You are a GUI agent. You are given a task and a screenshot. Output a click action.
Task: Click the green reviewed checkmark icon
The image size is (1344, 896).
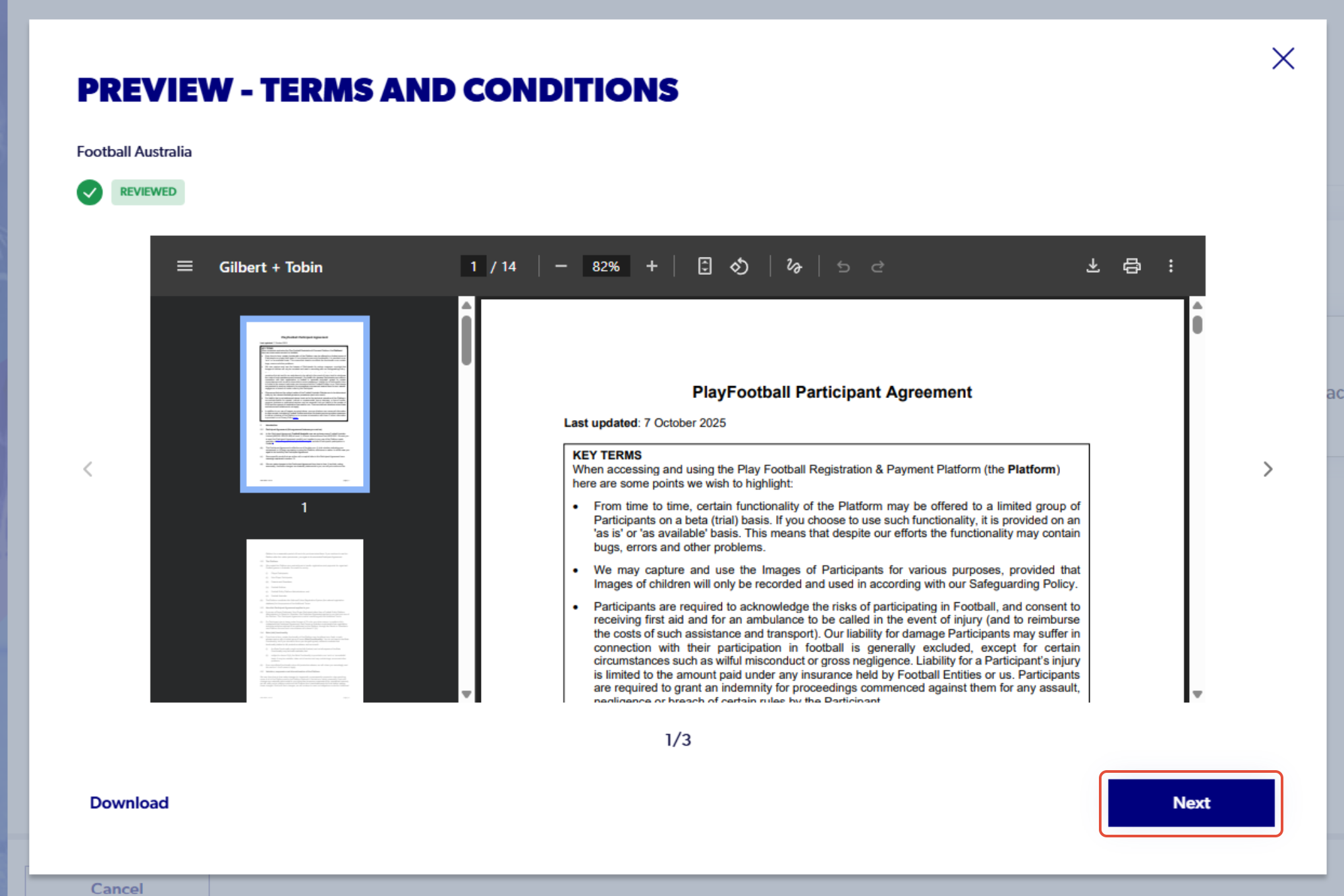pos(90,192)
